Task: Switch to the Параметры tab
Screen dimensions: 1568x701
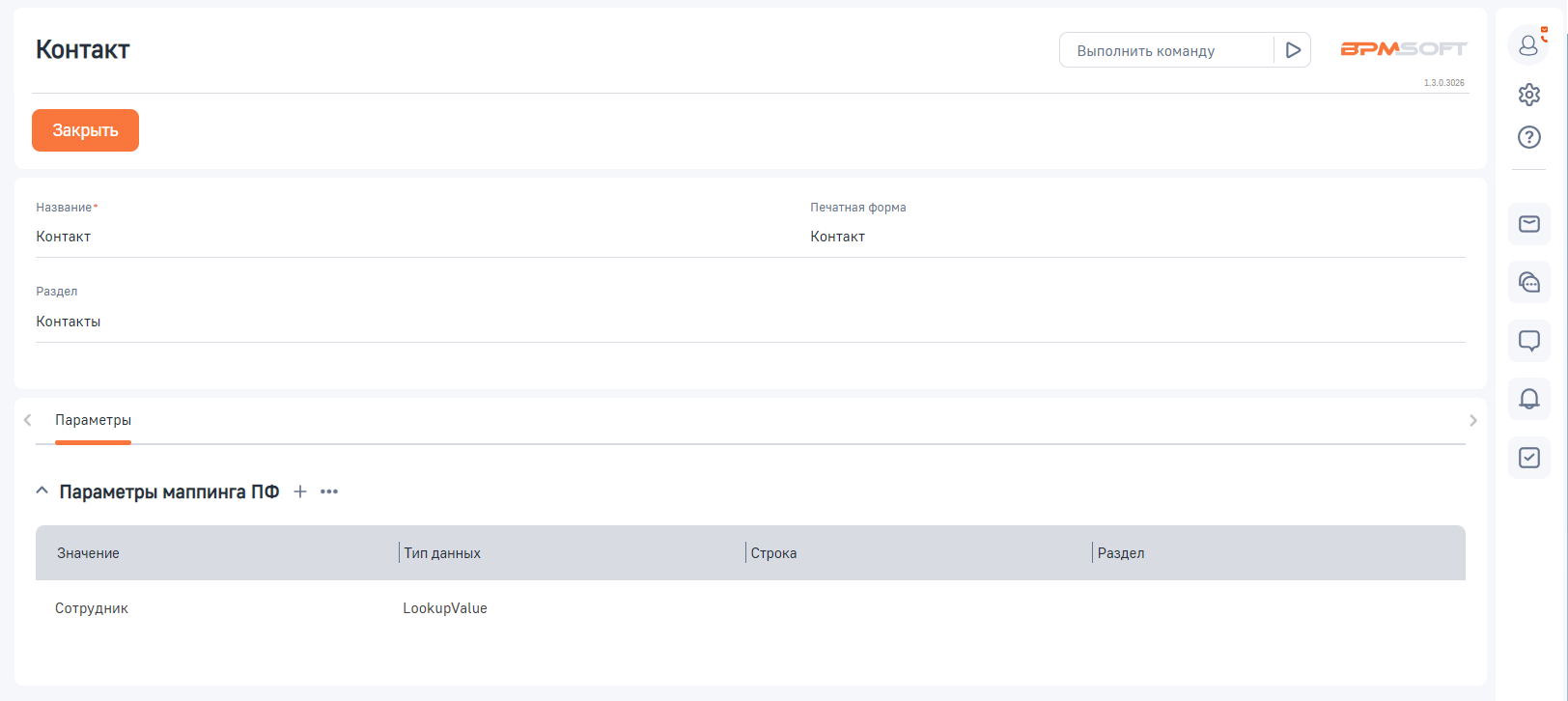Action: pos(93,420)
